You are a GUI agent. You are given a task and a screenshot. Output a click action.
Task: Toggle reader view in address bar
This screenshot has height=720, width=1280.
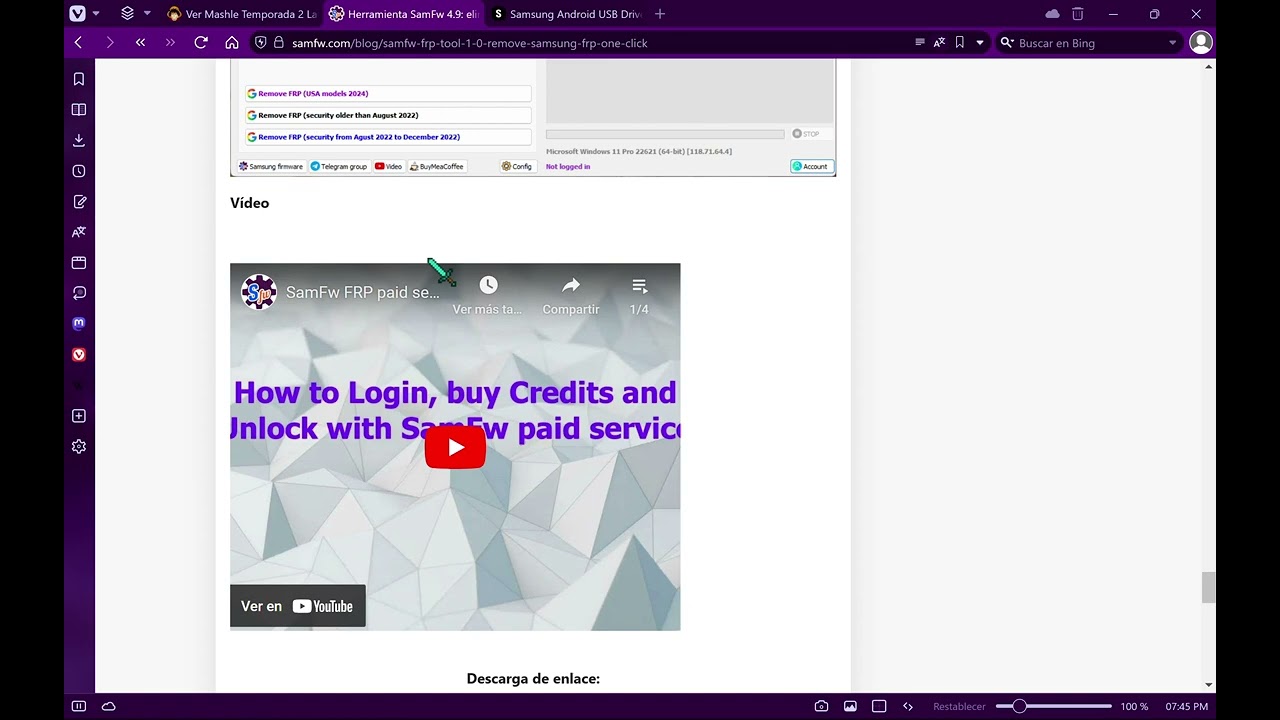[x=920, y=43]
